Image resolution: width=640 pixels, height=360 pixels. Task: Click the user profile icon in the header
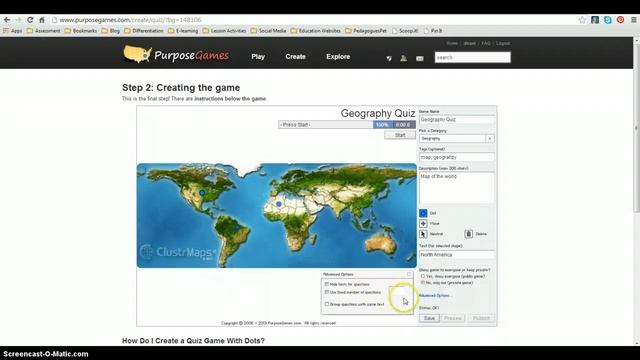(x=403, y=58)
